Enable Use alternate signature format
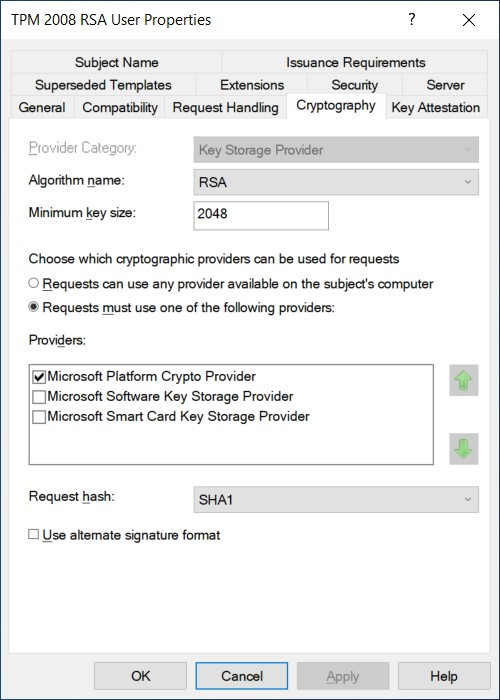Image resolution: width=500 pixels, height=700 pixels. [x=33, y=534]
